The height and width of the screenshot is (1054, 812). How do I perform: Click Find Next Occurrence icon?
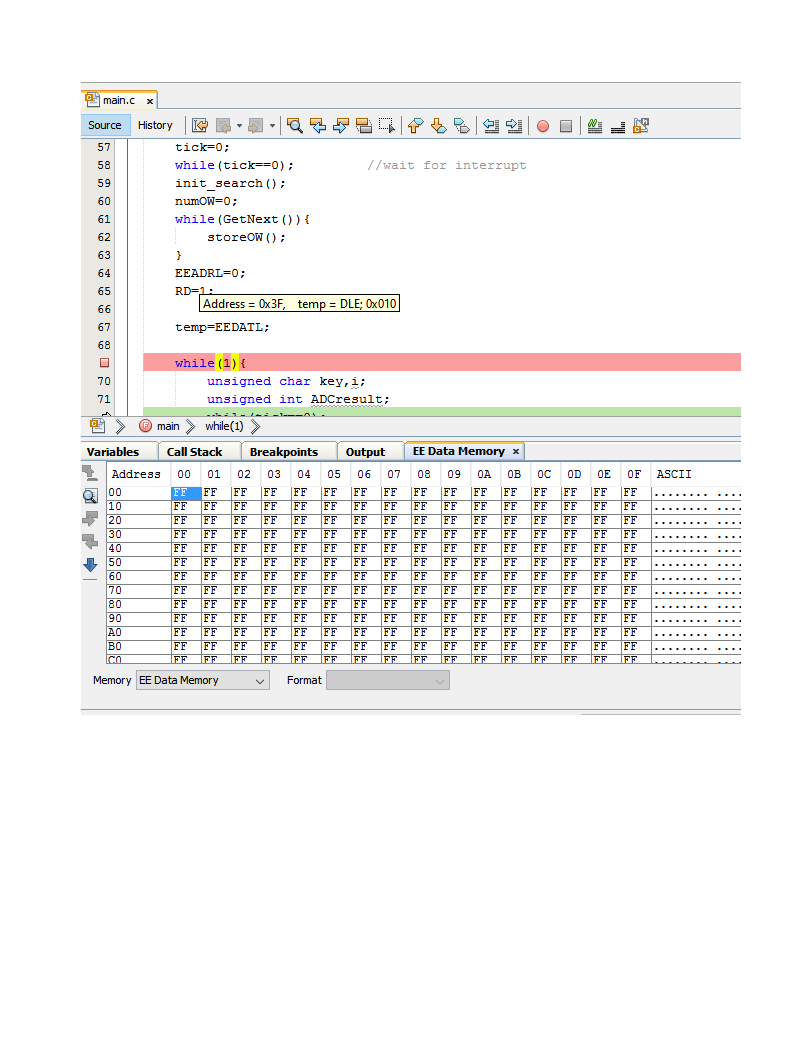click(340, 126)
